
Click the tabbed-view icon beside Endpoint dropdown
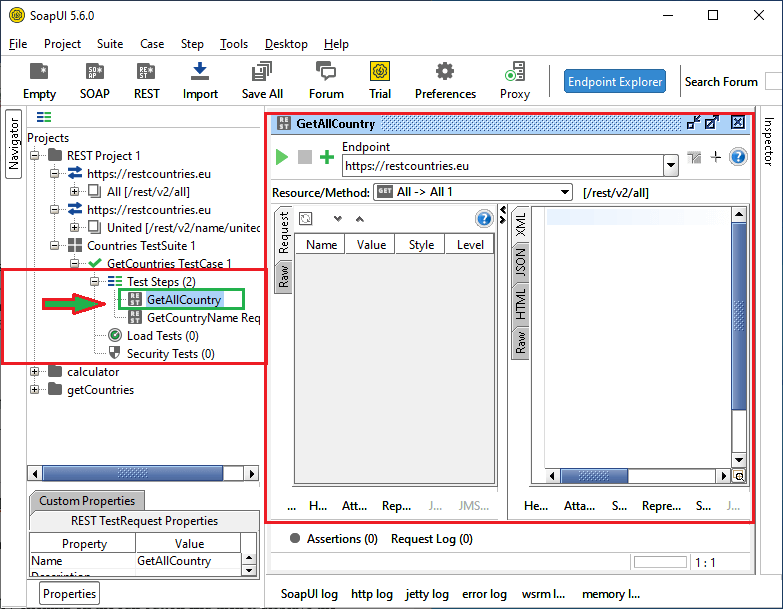694,158
